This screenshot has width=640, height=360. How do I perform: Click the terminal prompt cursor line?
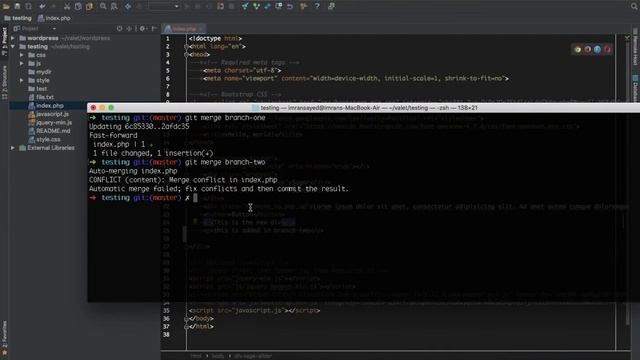click(145, 198)
